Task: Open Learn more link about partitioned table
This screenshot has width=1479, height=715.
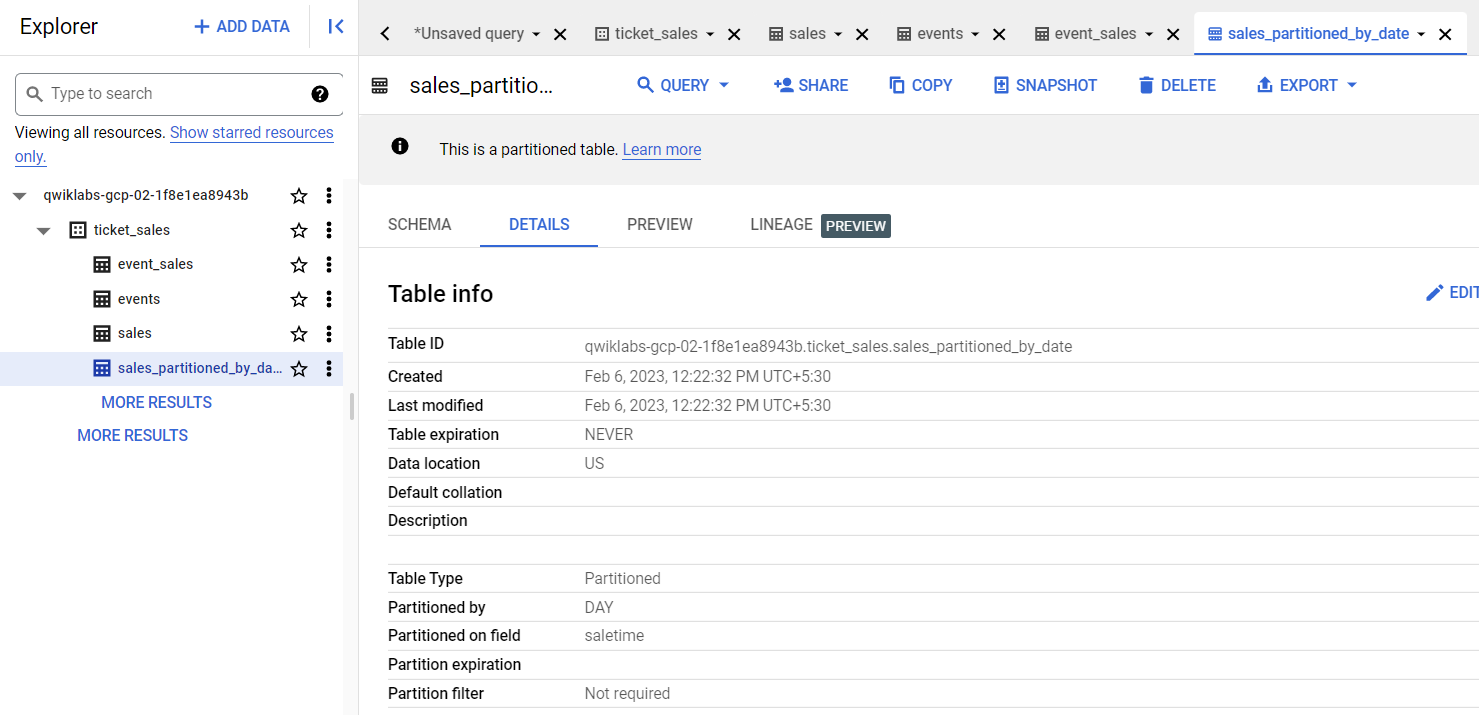Action: point(662,150)
